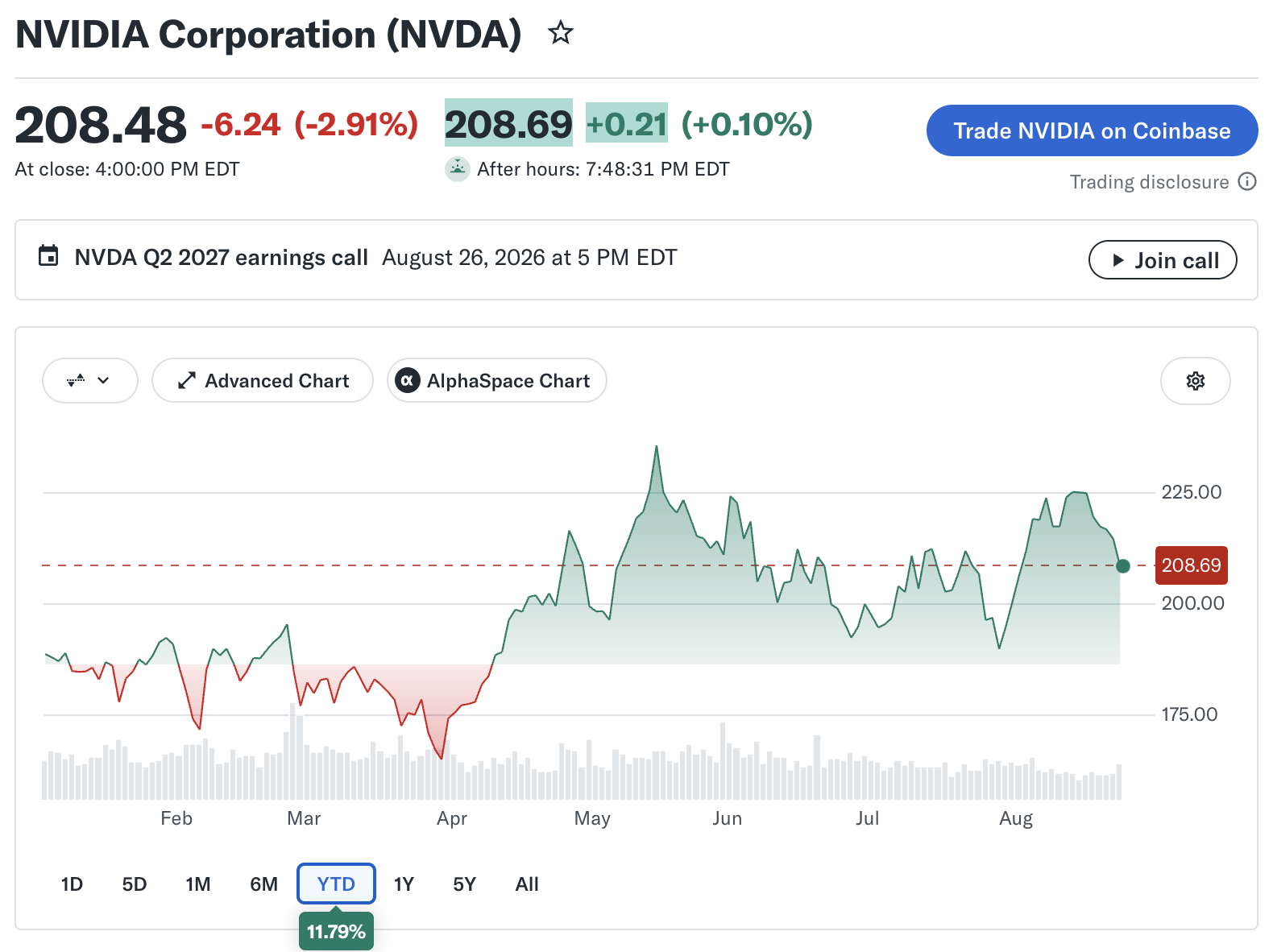Click the Apr month label on chart axis

coord(452,819)
